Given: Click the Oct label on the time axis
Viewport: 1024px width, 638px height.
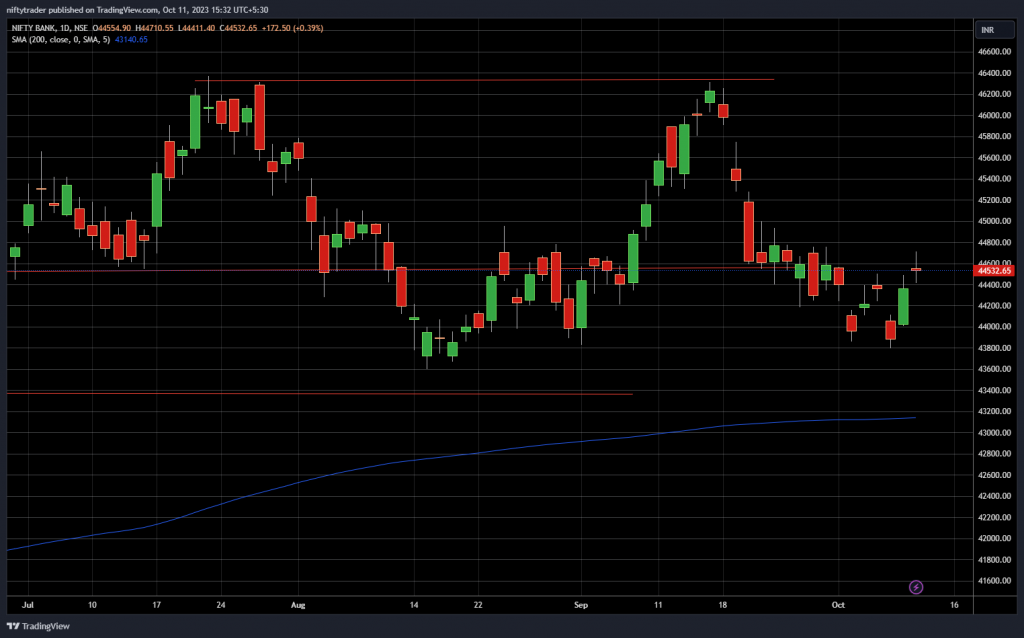Looking at the screenshot, I should pyautogui.click(x=838, y=605).
